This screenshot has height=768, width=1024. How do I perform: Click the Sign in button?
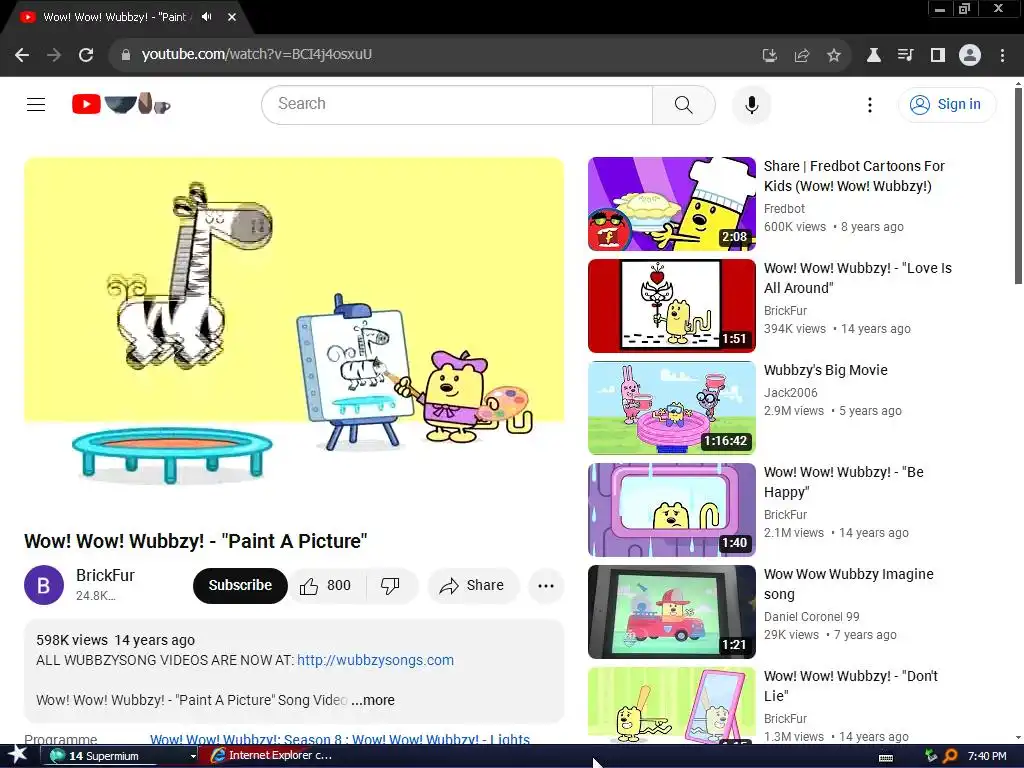pyautogui.click(x=948, y=104)
